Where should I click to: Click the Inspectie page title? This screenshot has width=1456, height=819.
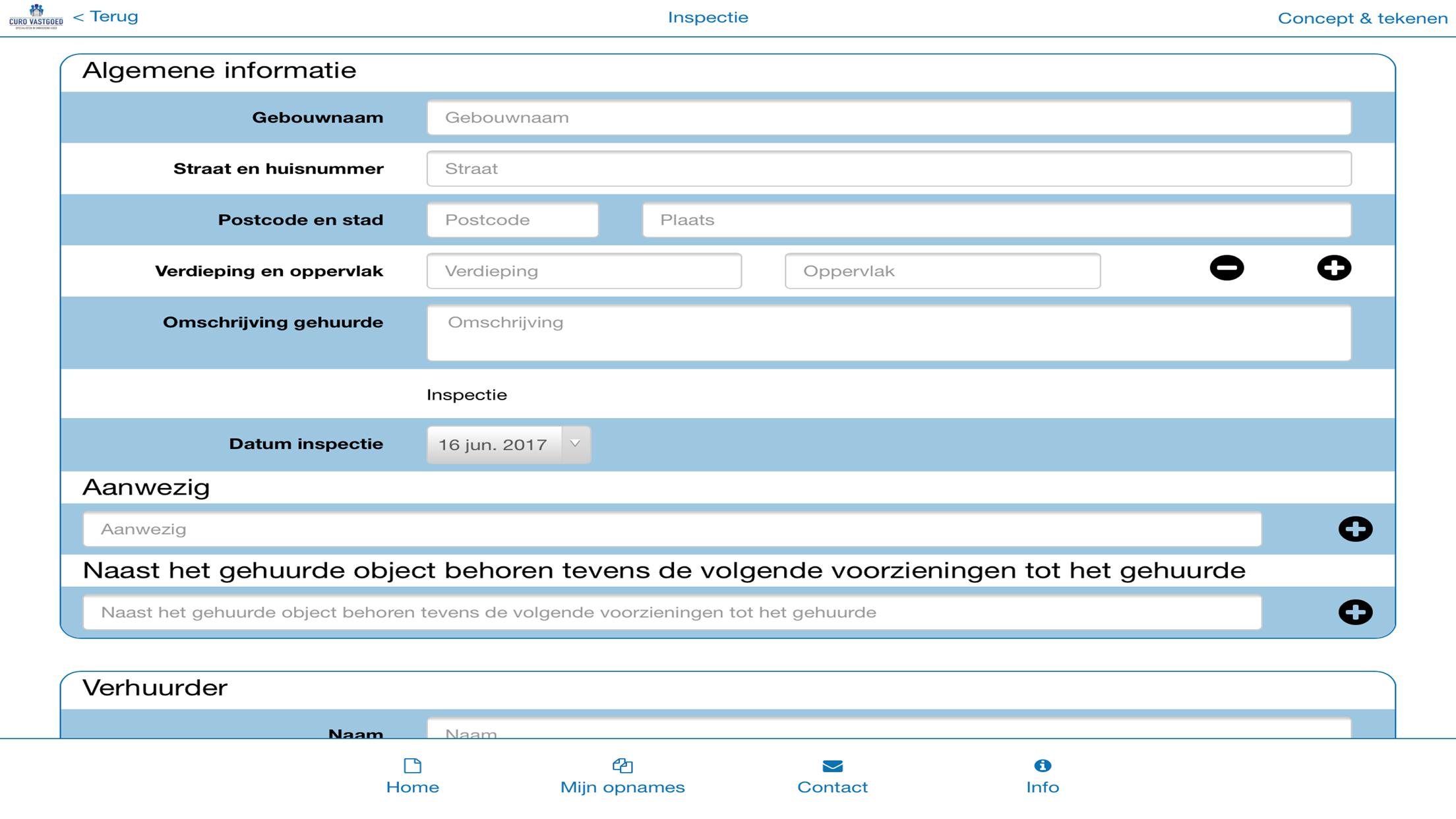click(708, 17)
